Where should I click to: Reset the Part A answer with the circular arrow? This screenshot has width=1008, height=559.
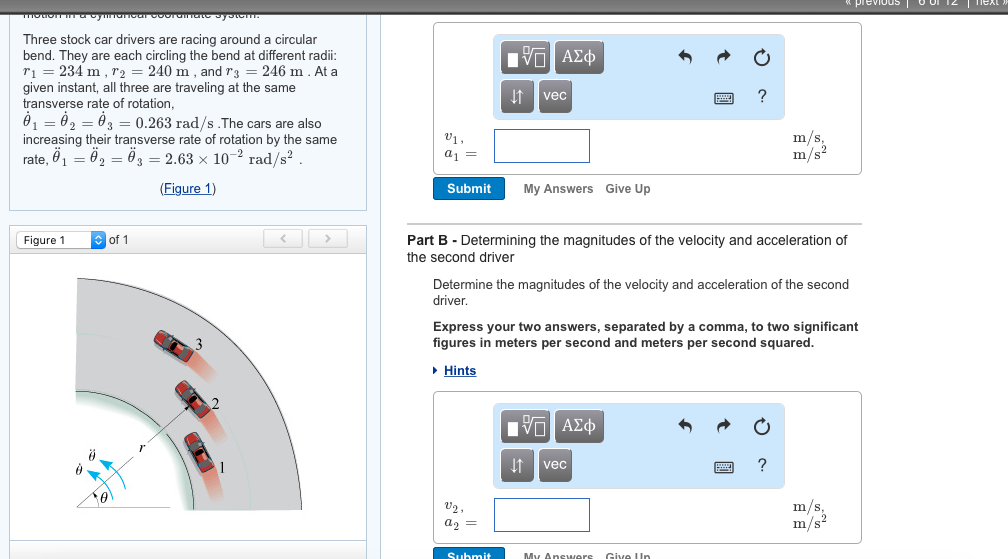coord(762,59)
